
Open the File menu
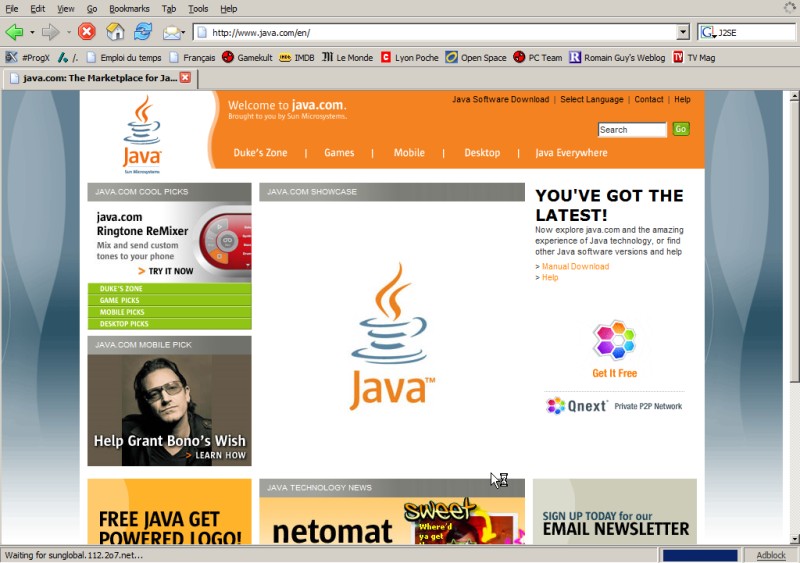pyautogui.click(x=12, y=9)
